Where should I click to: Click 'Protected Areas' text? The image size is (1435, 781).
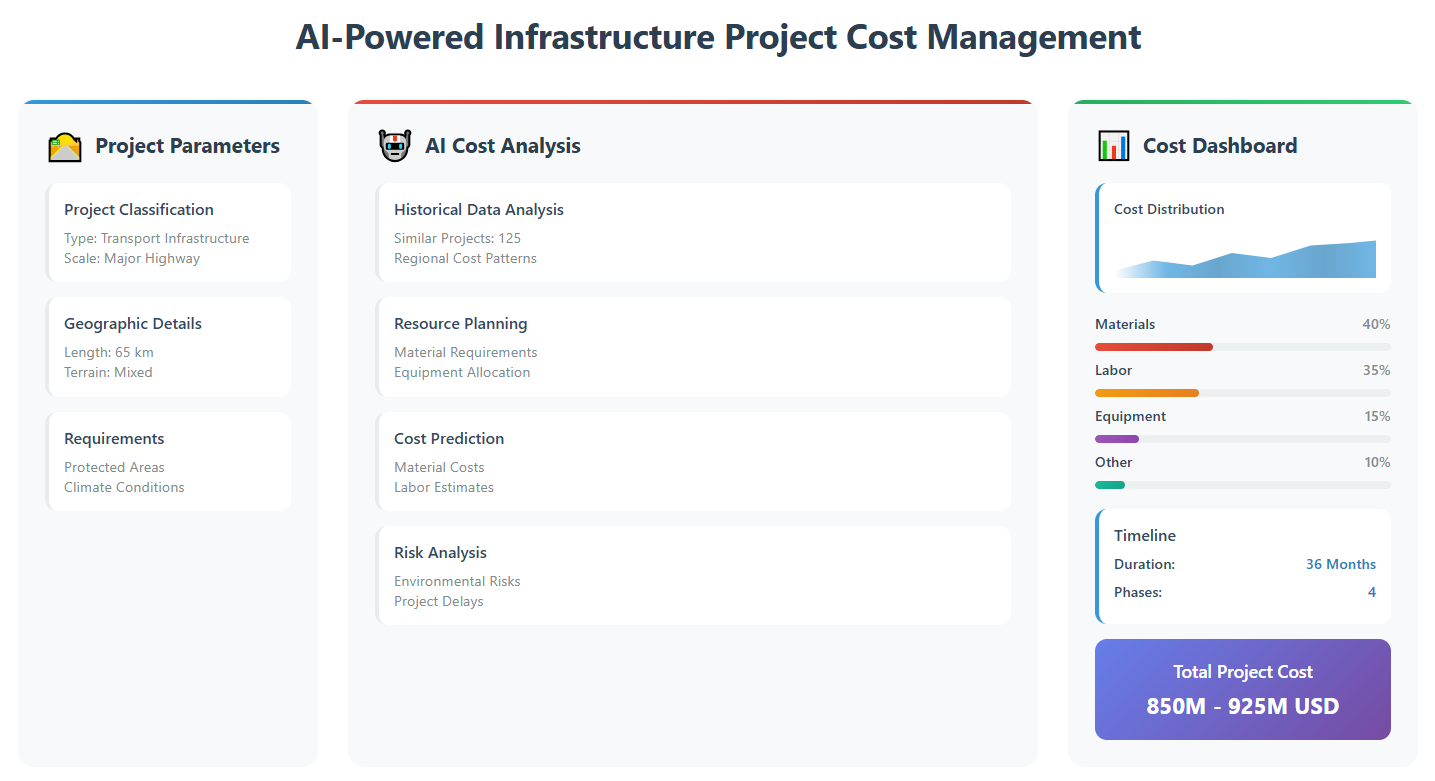114,467
